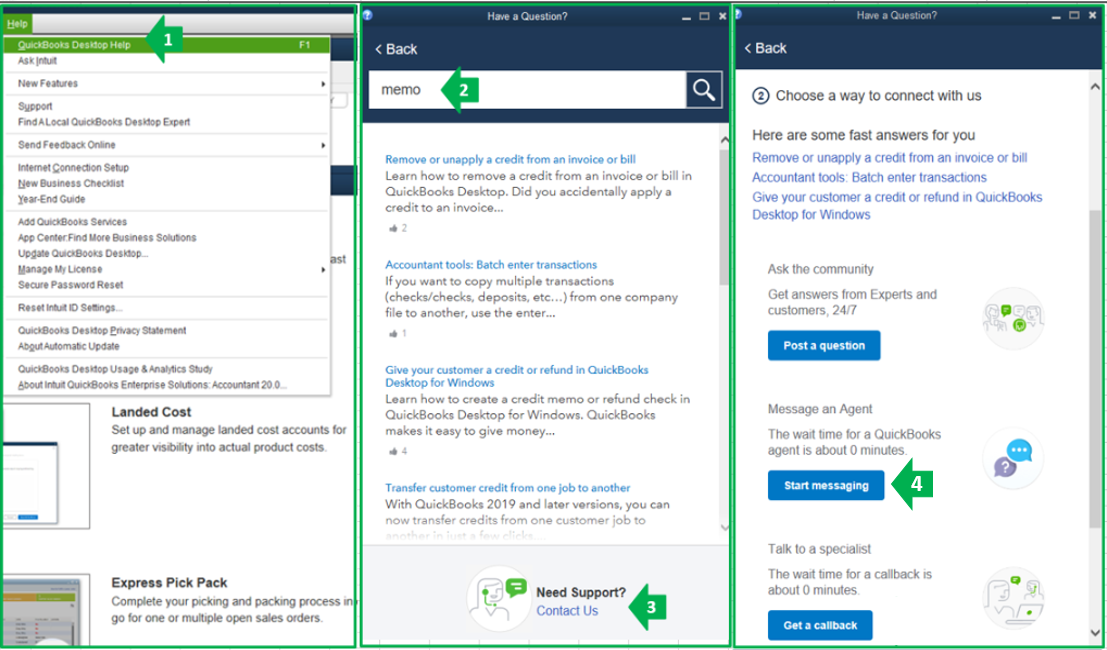The height and width of the screenshot is (650, 1107).
Task: Maximize the middle Have a Question window
Action: point(704,16)
